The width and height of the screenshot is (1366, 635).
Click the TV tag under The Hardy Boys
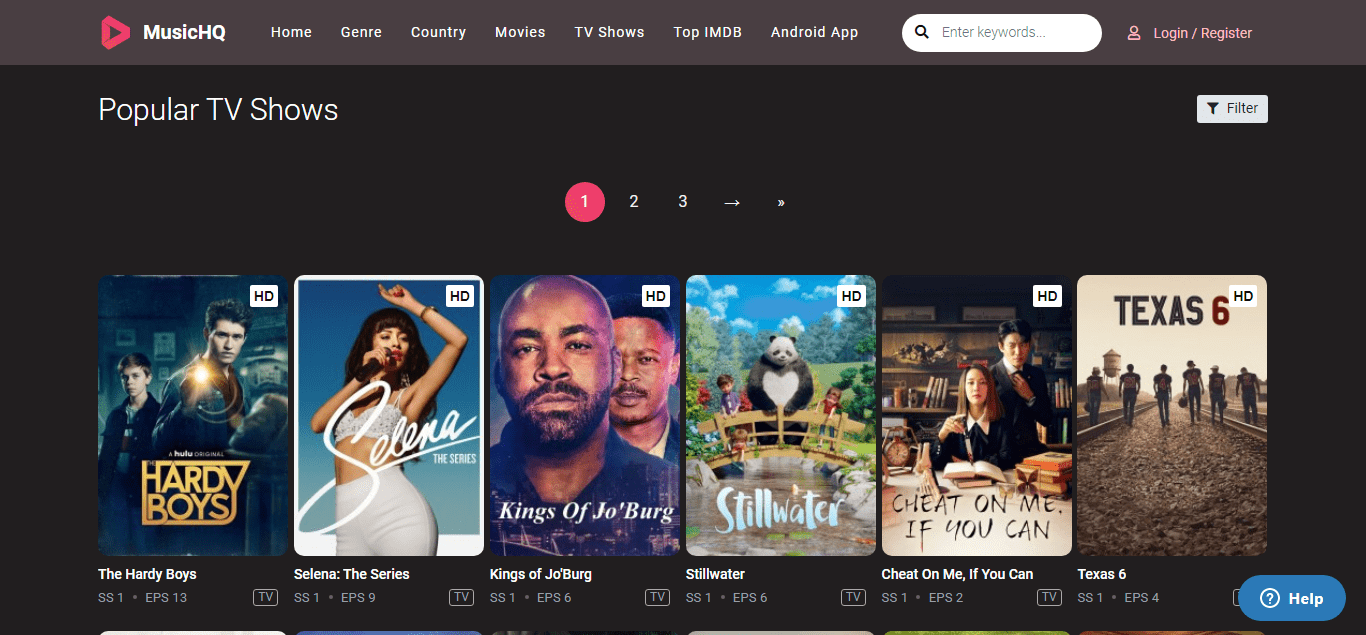tap(265, 598)
